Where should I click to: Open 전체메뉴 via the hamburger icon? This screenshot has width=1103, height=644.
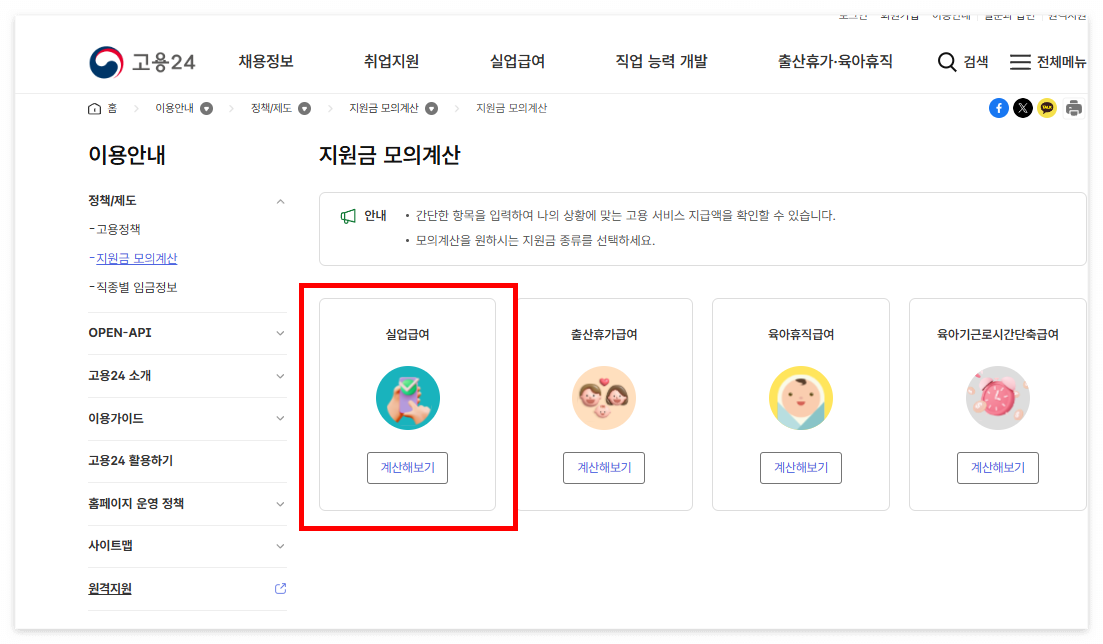(x=1021, y=61)
